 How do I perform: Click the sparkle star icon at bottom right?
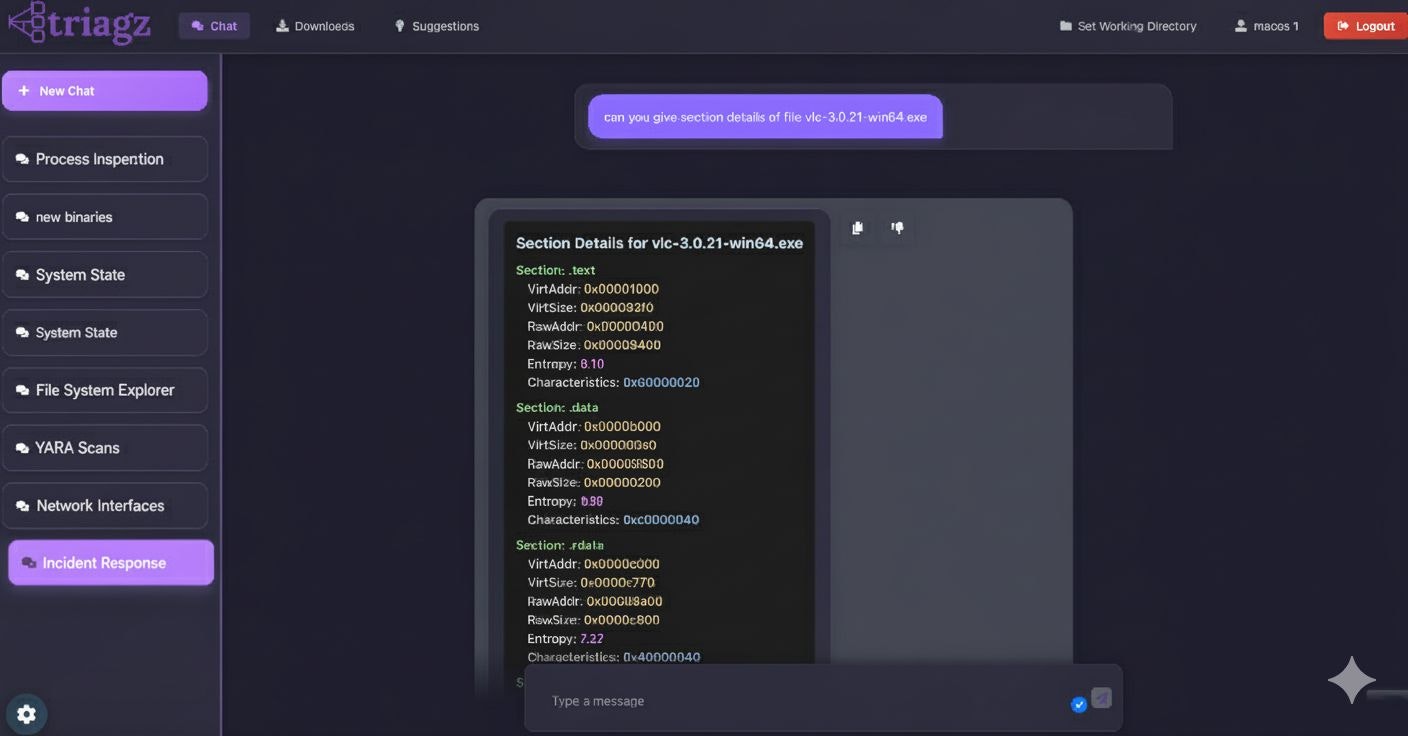point(1352,680)
